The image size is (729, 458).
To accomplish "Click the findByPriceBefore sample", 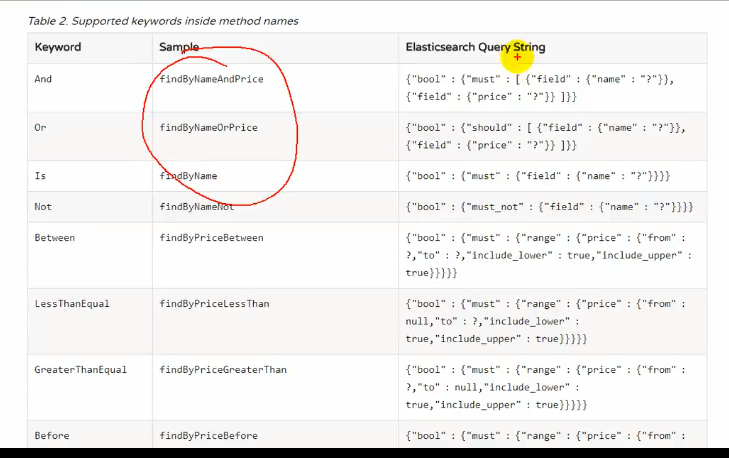I will (209, 436).
